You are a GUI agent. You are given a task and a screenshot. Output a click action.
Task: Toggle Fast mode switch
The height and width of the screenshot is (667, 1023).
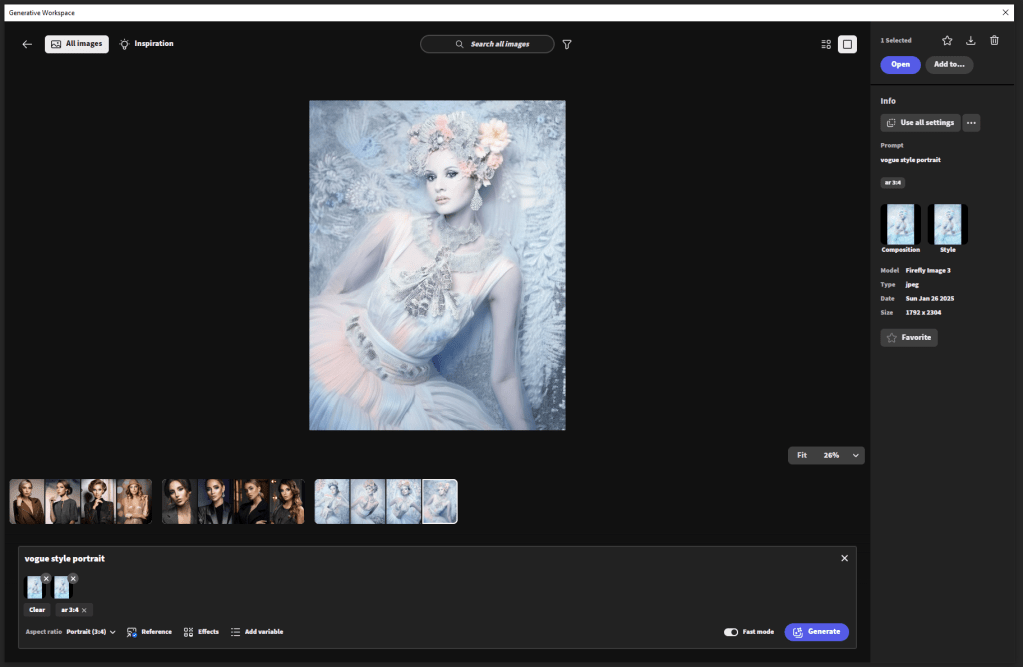point(731,632)
